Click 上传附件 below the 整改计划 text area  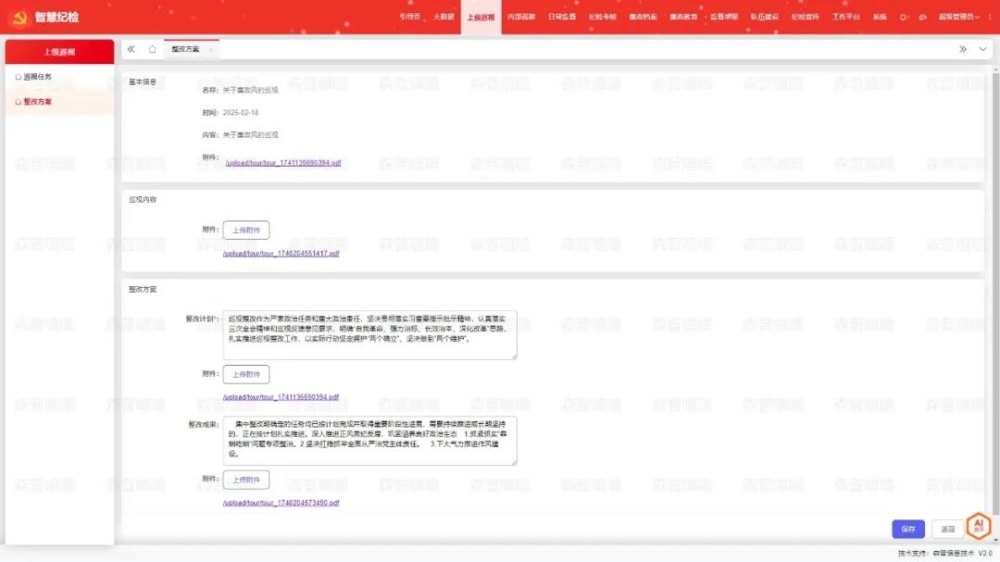tap(246, 374)
